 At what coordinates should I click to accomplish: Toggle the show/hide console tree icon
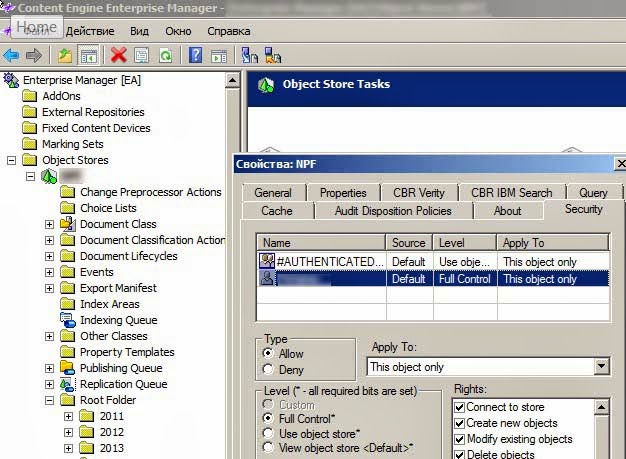[88, 55]
